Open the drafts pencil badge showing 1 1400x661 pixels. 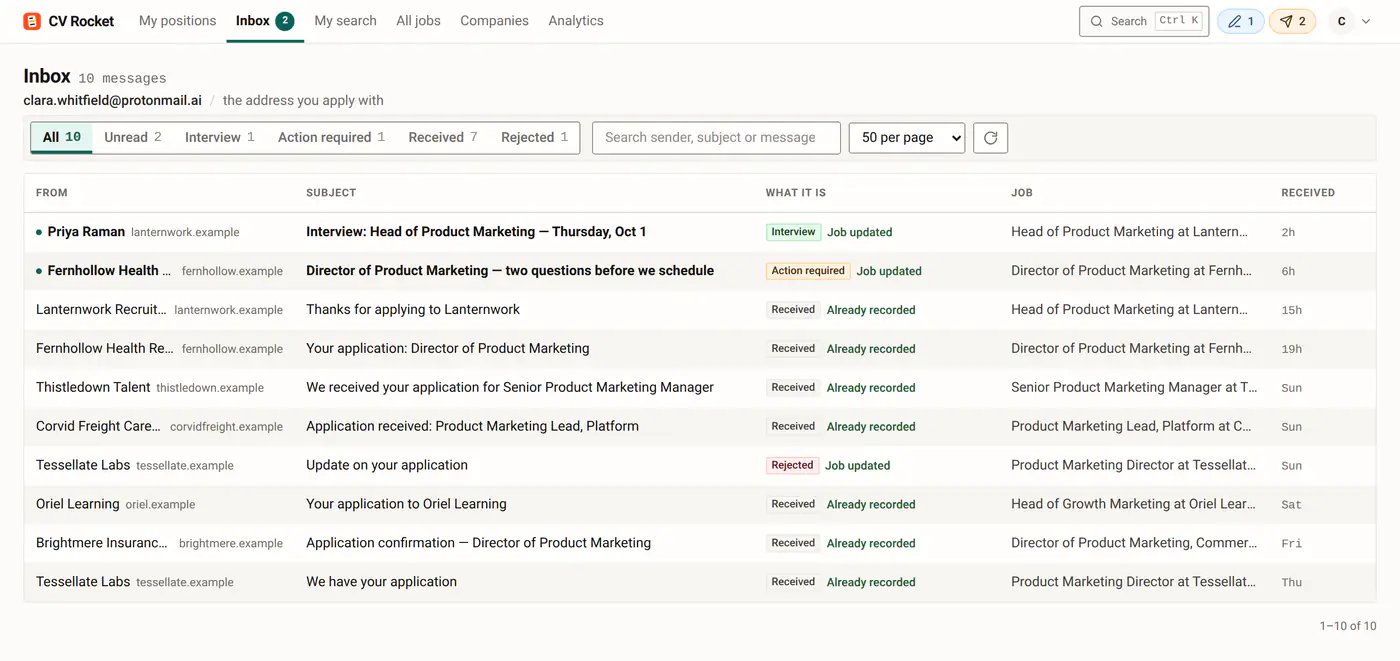1240,21
